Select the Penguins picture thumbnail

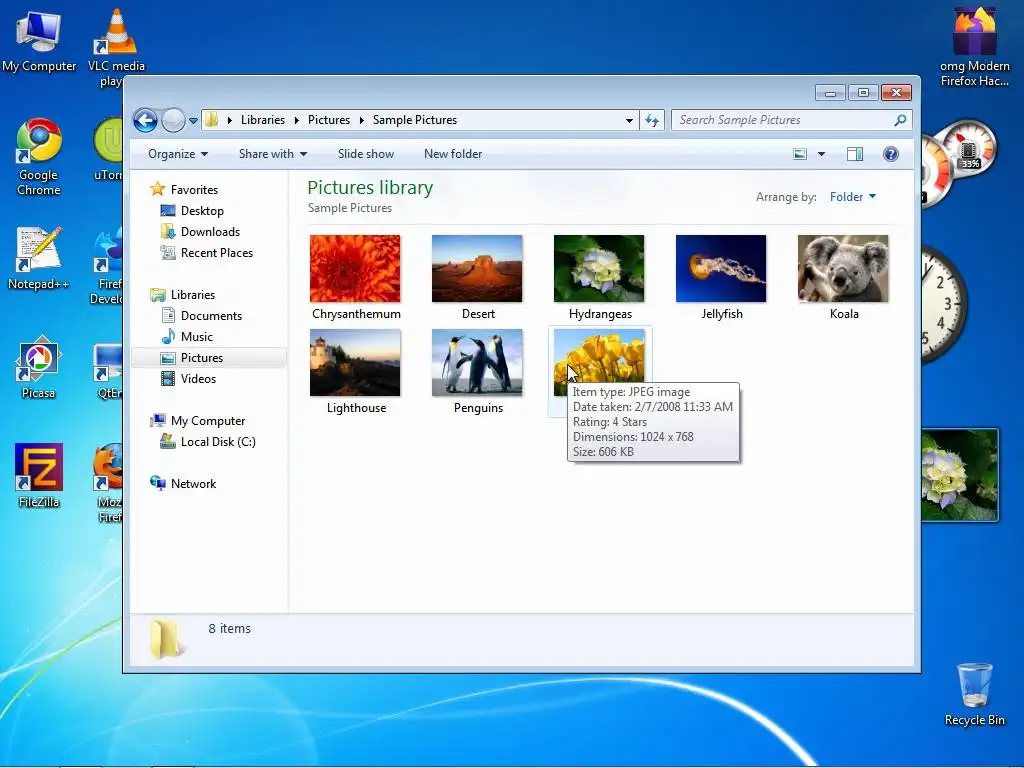[x=477, y=362]
